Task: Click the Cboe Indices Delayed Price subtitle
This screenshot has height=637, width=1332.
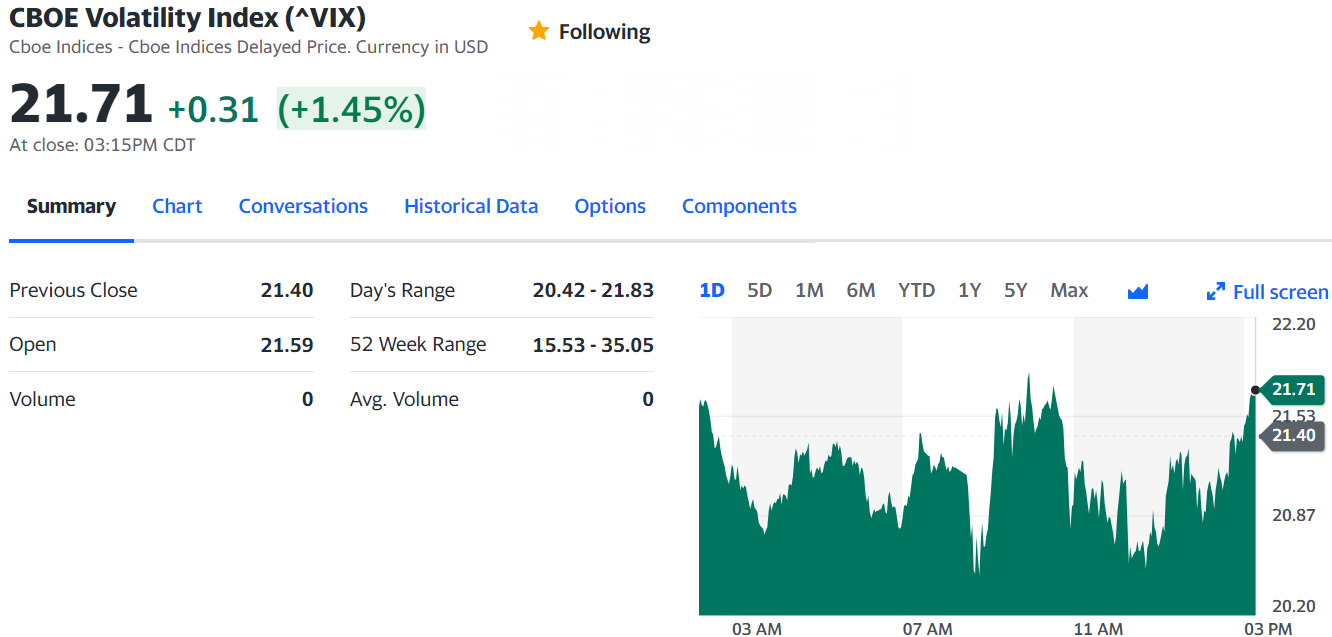Action: [x=248, y=47]
